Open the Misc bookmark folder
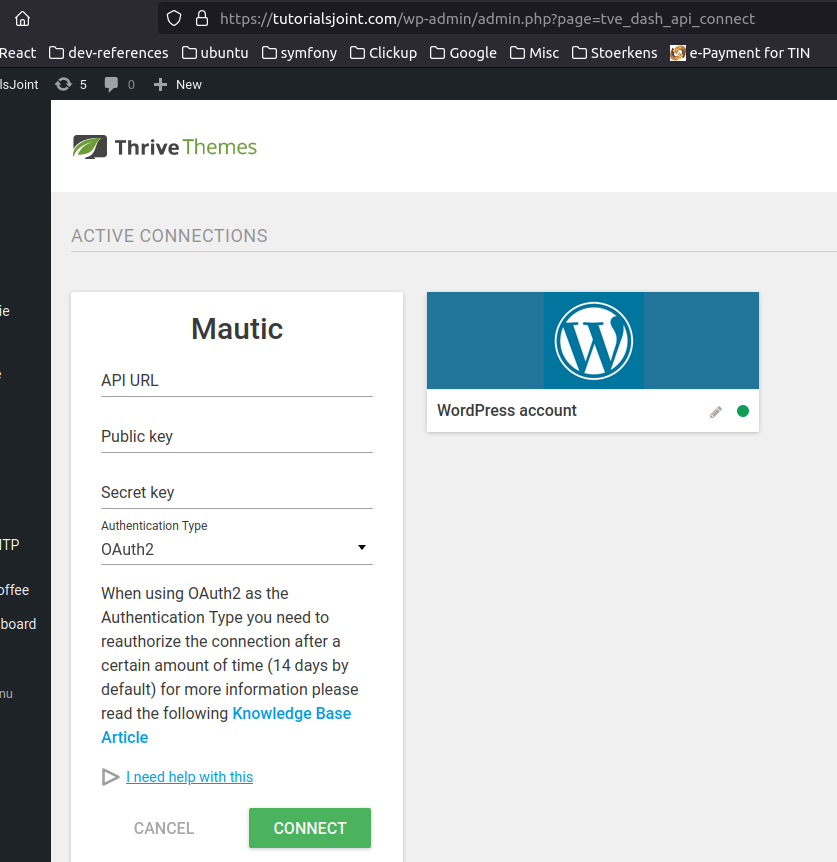 pos(534,53)
